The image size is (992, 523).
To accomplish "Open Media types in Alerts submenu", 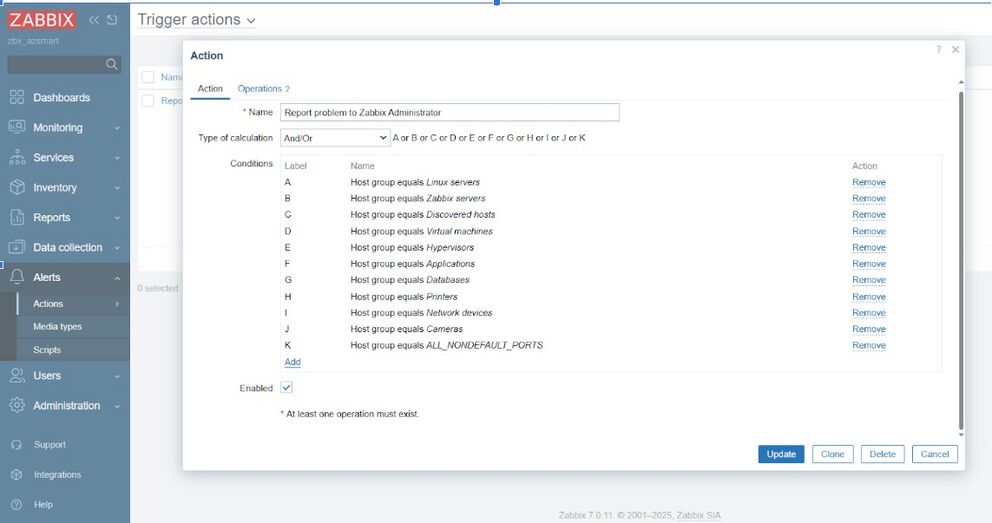I will pos(57,327).
